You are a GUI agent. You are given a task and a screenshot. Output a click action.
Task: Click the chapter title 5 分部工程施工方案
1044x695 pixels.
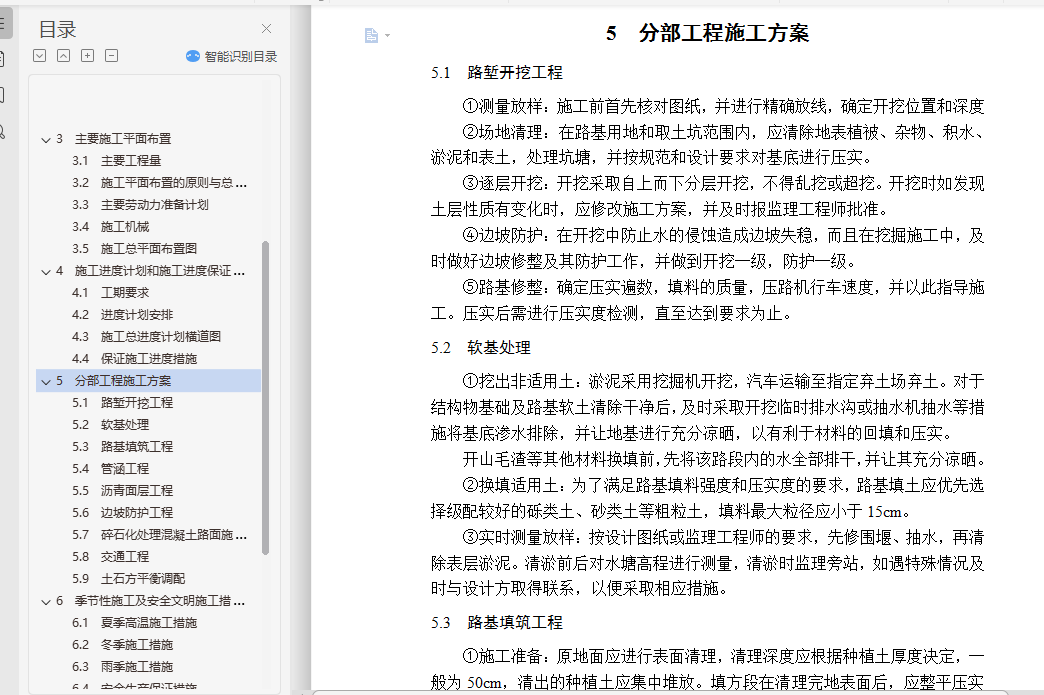coord(707,33)
